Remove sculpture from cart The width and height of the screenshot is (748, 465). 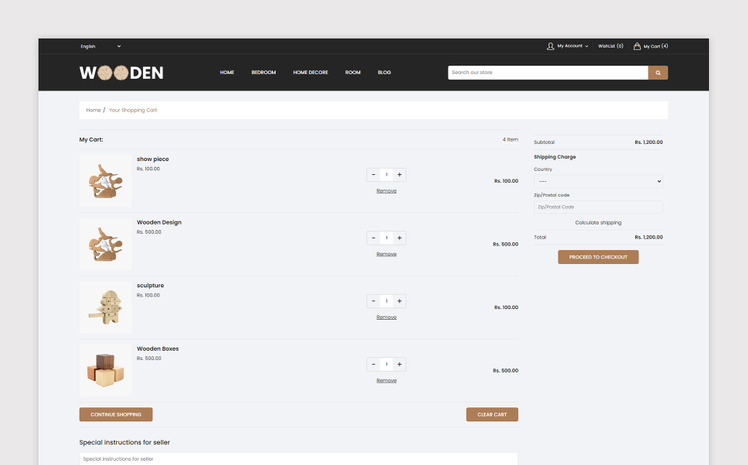coord(386,317)
